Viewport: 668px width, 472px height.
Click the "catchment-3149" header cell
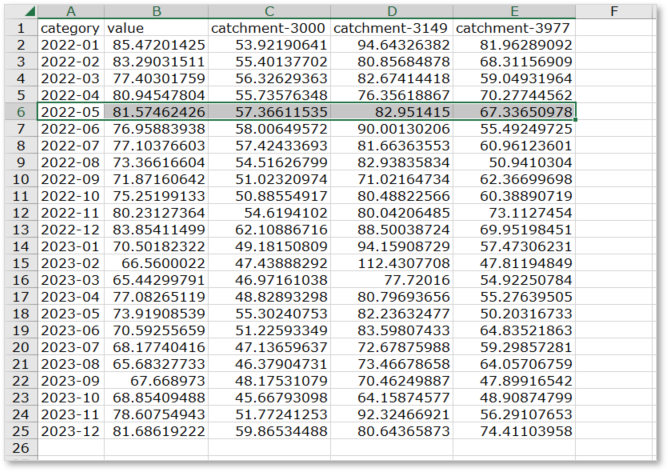391,29
